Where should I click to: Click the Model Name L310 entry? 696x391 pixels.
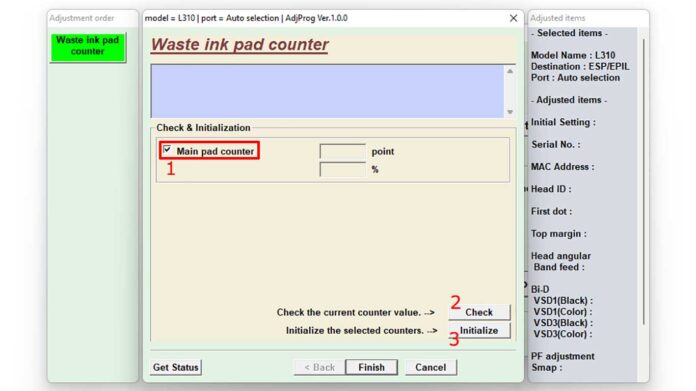pyautogui.click(x=573, y=55)
